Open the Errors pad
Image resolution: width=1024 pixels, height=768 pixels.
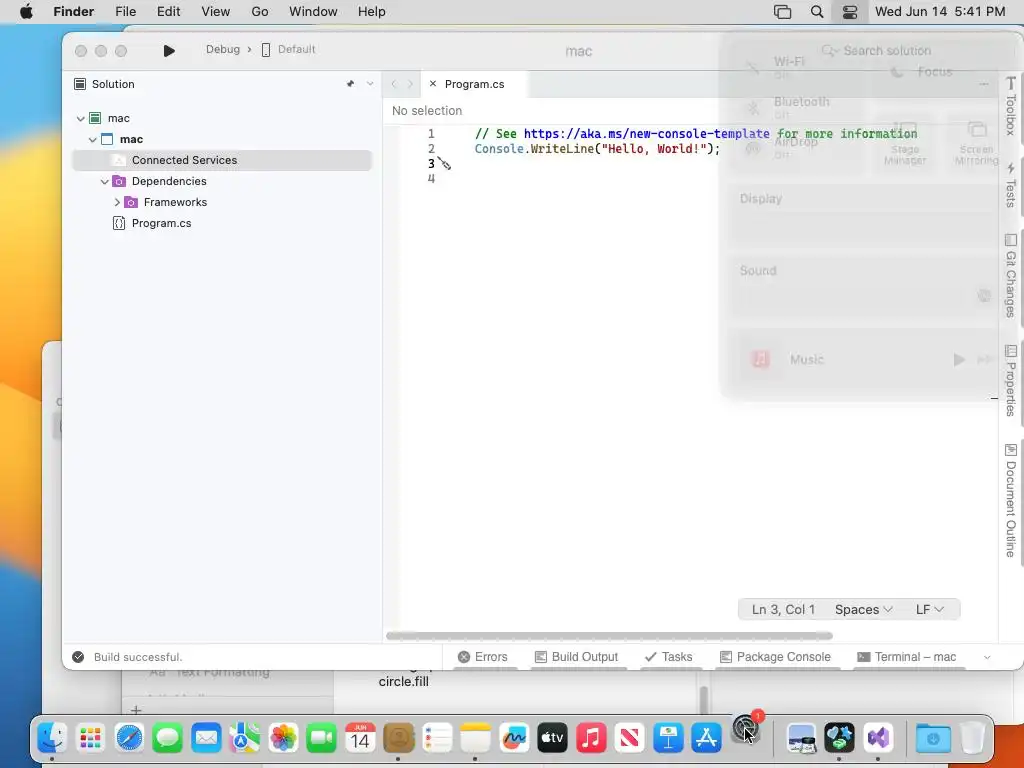point(483,657)
